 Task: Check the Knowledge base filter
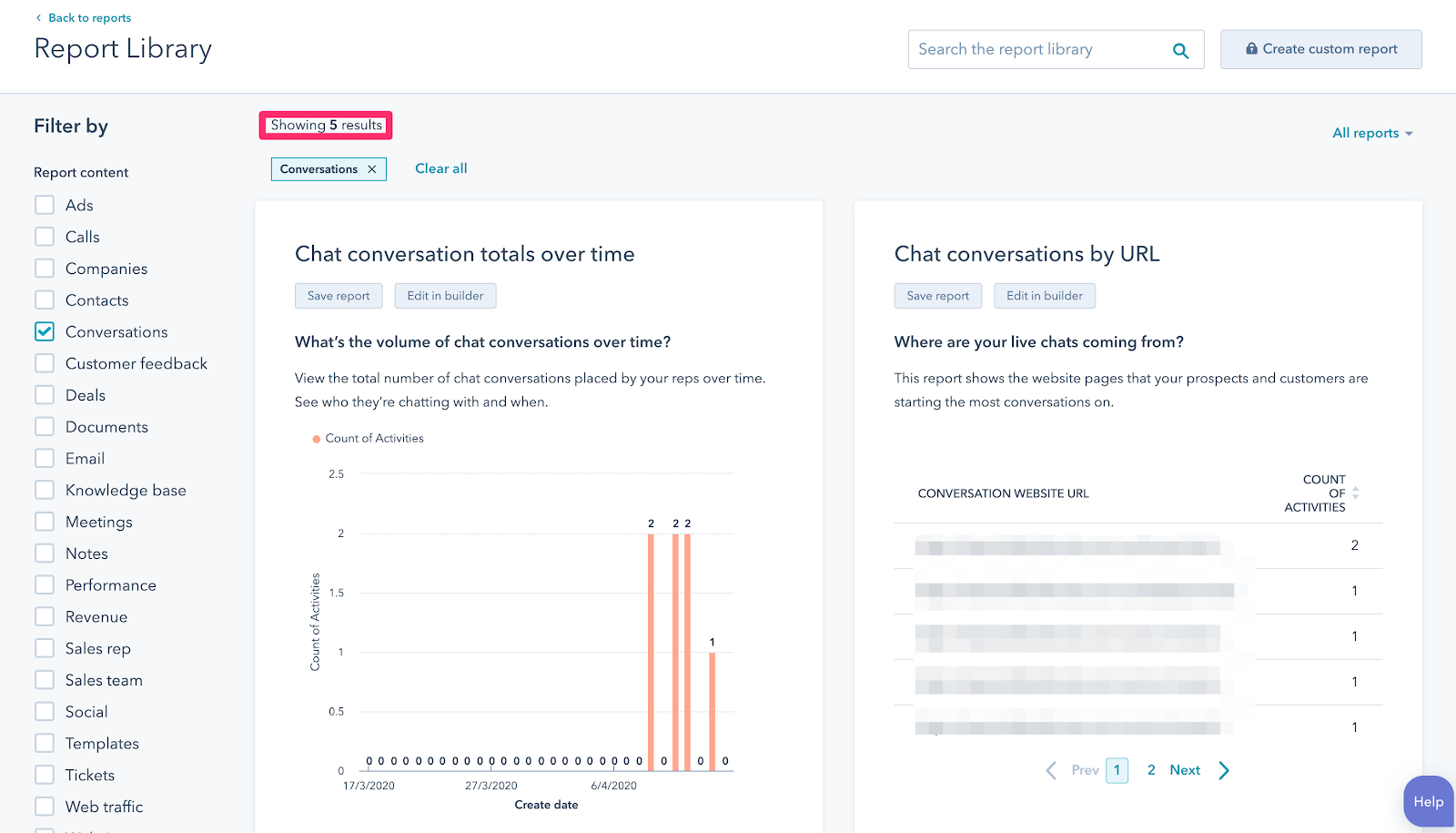tap(45, 490)
